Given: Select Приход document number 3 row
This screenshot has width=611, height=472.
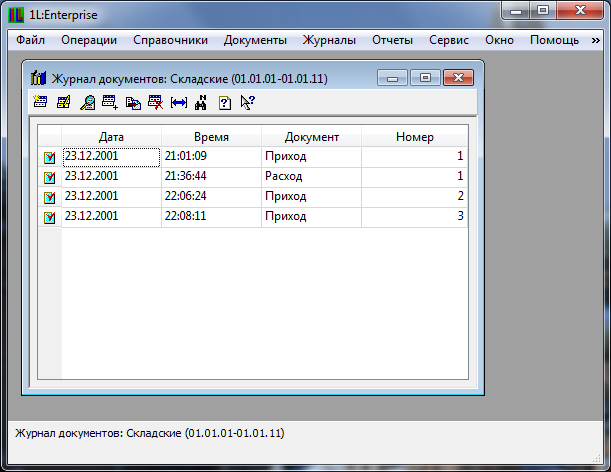Looking at the screenshot, I should click(x=311, y=216).
